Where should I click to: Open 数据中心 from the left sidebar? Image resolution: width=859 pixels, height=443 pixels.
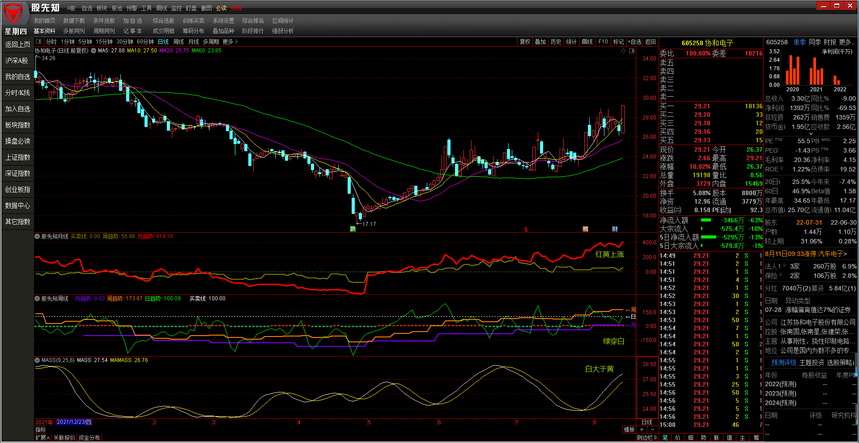(x=18, y=206)
